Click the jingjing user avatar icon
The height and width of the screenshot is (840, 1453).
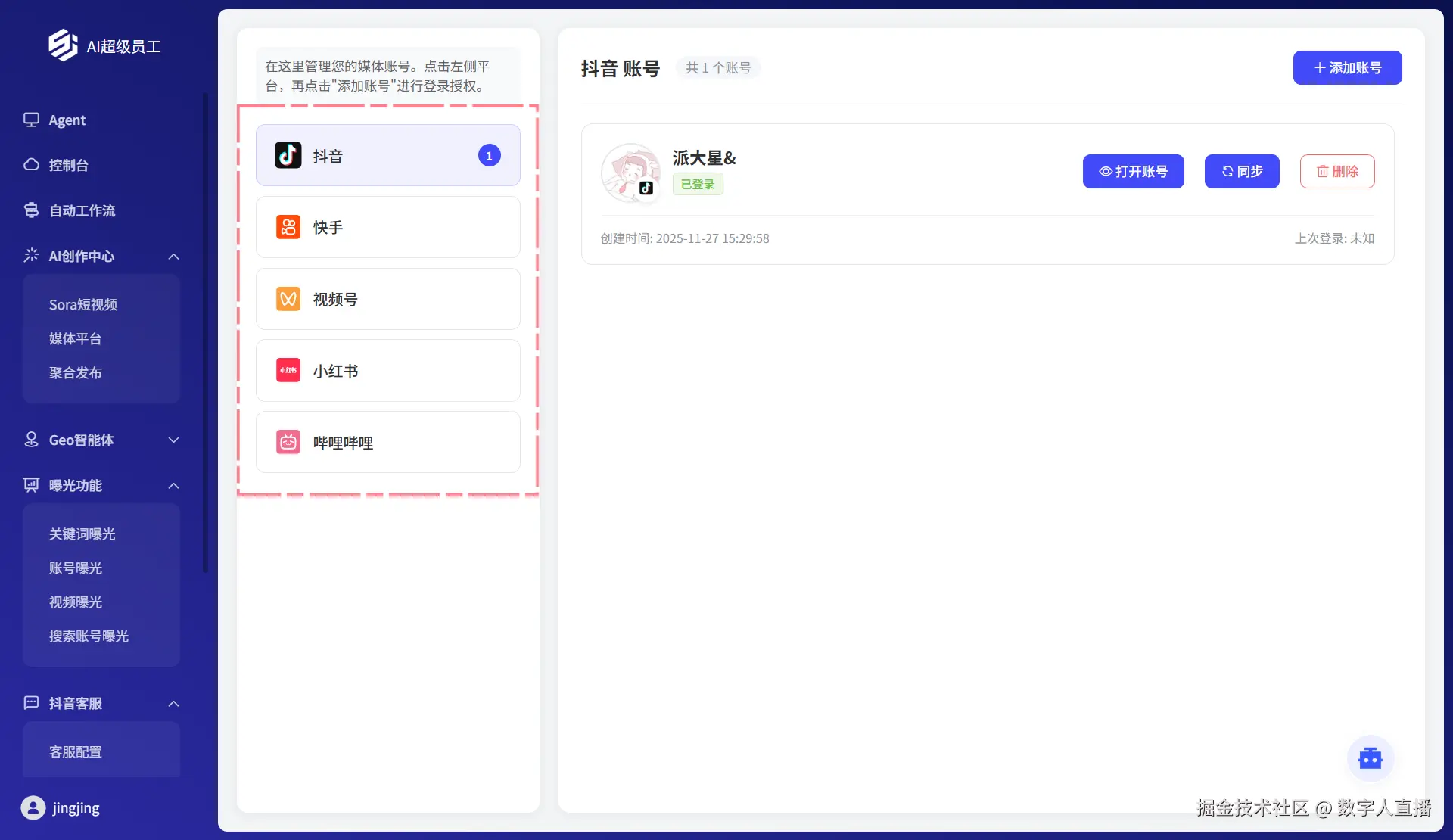click(x=33, y=807)
